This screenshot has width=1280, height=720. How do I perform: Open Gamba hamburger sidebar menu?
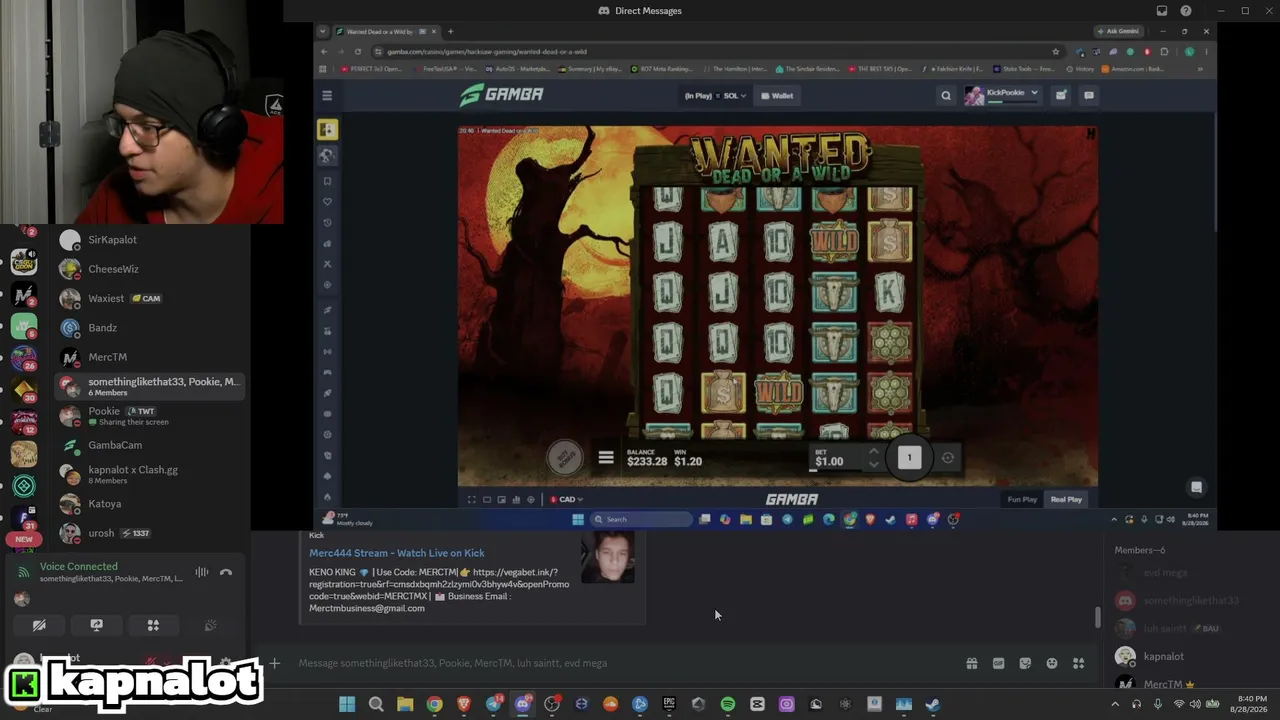pyautogui.click(x=327, y=96)
